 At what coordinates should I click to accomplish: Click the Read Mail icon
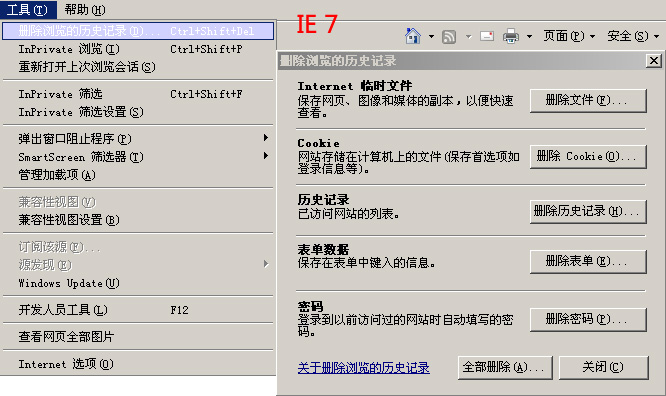[487, 36]
